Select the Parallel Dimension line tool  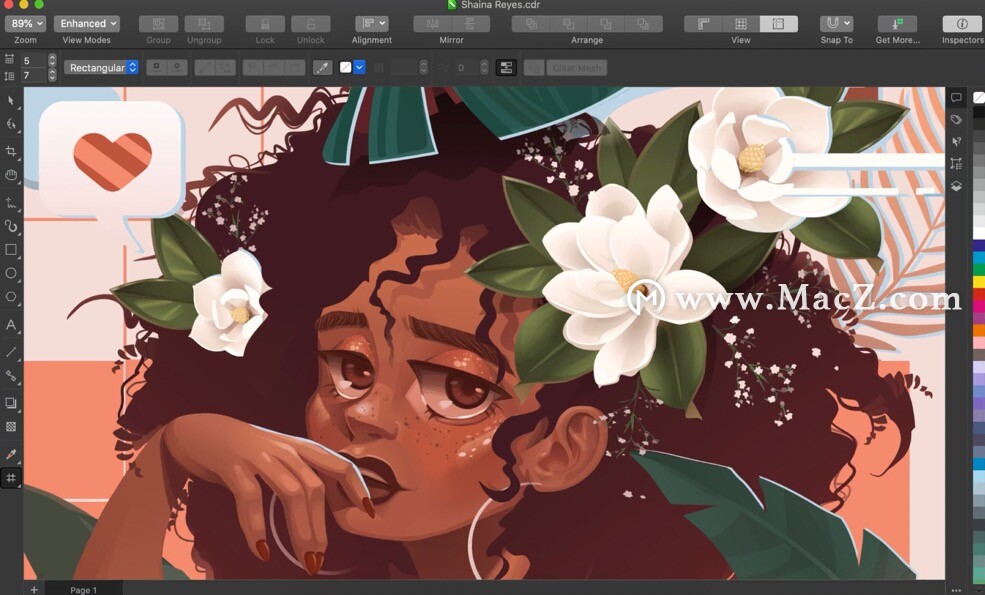point(11,352)
